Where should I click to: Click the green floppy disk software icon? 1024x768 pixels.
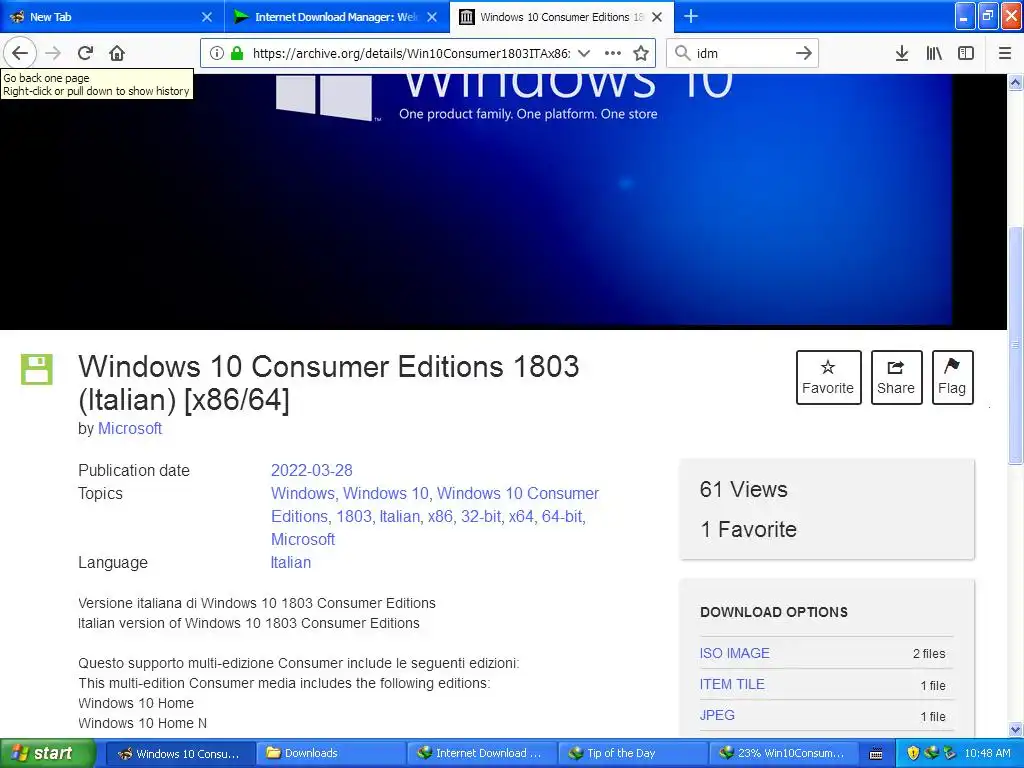(x=37, y=369)
